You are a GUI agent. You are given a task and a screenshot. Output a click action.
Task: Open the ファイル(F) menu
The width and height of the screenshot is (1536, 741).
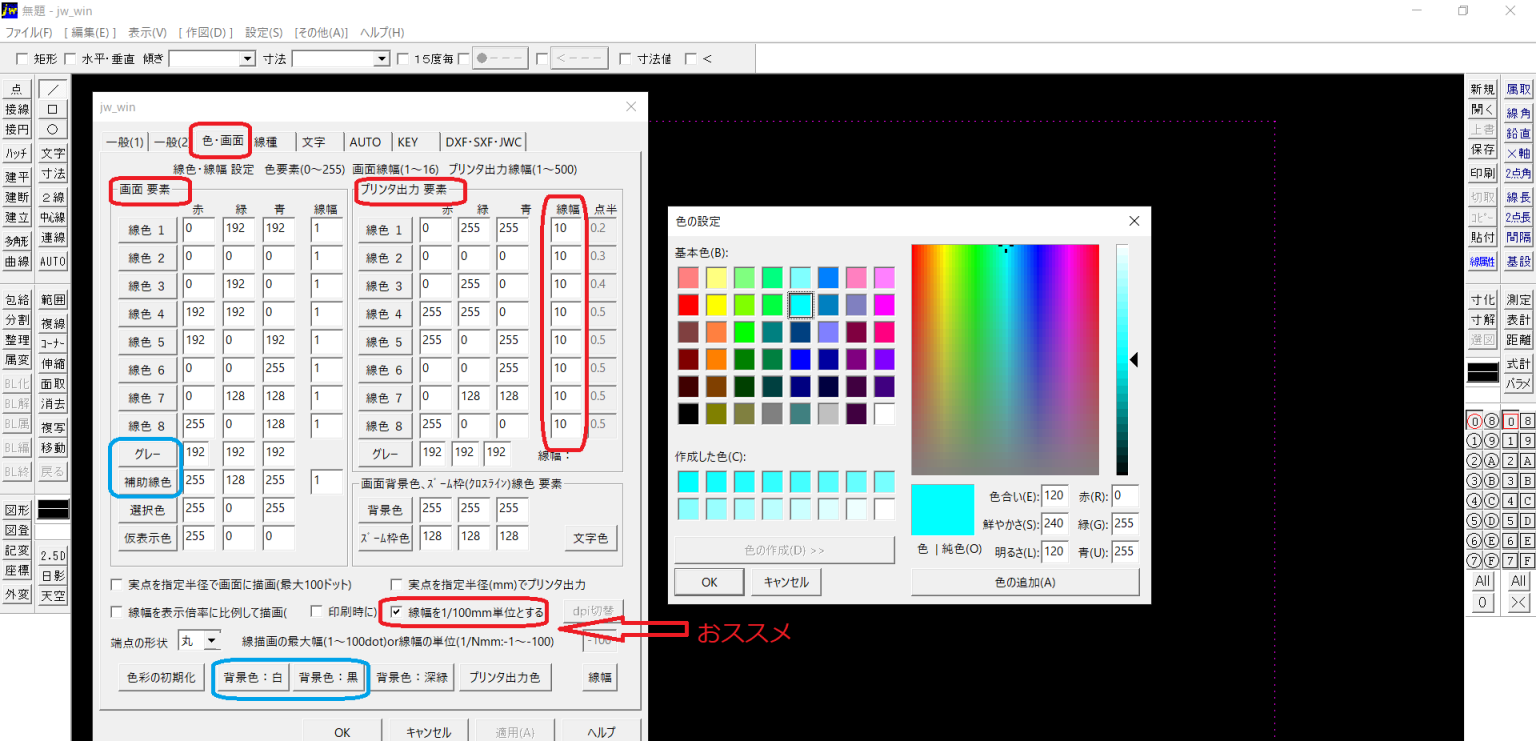pos(29,33)
